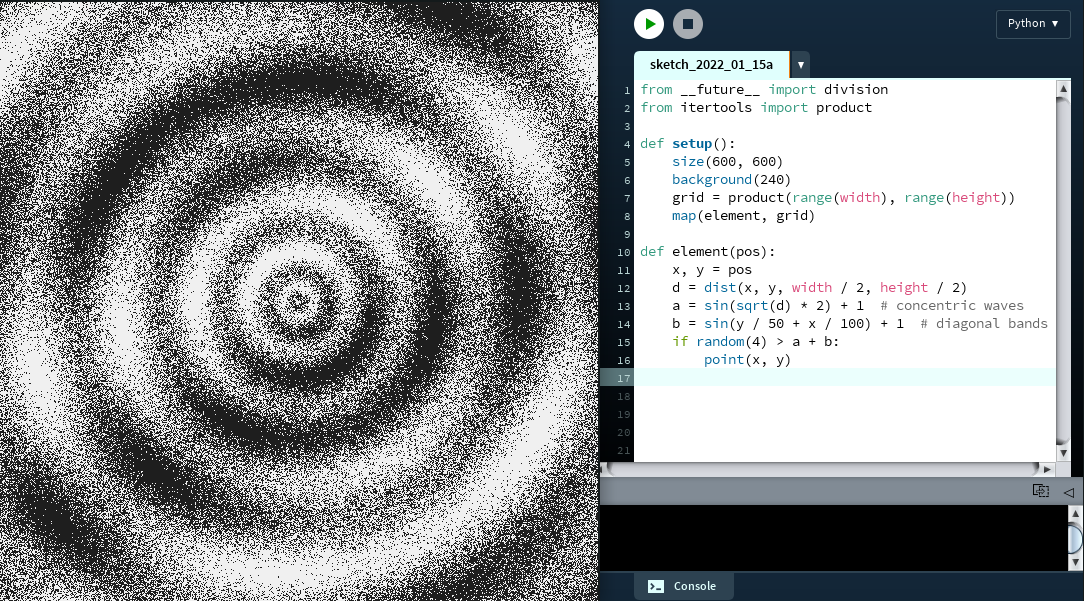Image resolution: width=1084 pixels, height=601 pixels.
Task: Place cursor on empty line 17
Action: pyautogui.click(x=800, y=377)
